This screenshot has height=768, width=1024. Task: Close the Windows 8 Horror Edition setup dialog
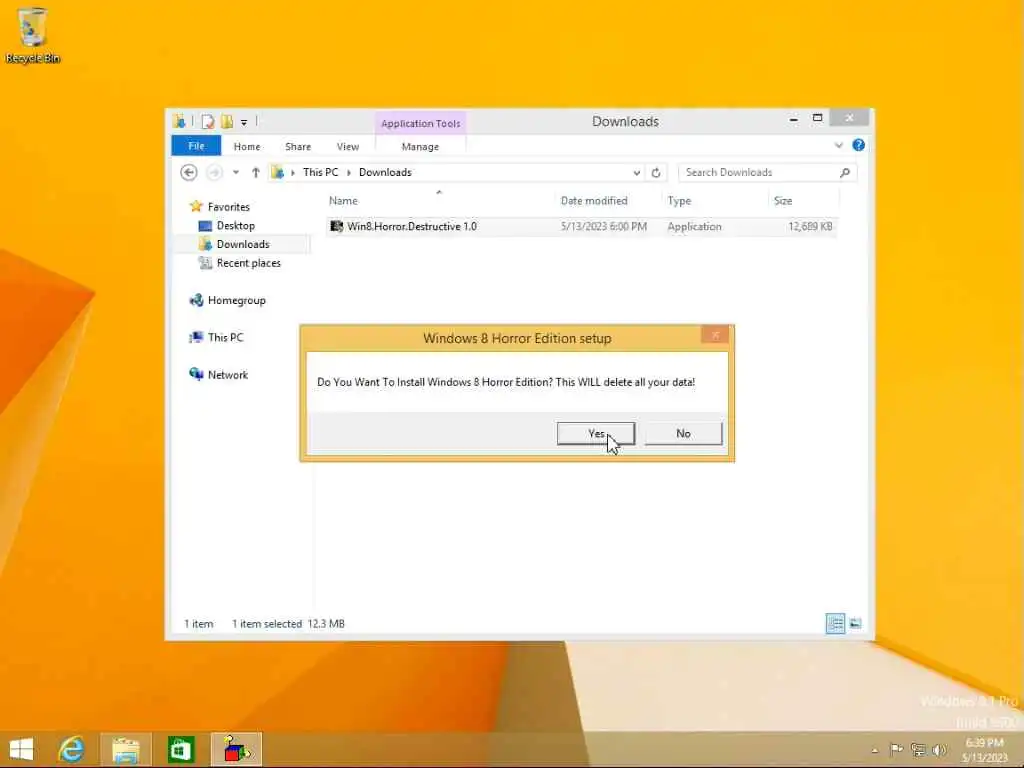point(715,335)
